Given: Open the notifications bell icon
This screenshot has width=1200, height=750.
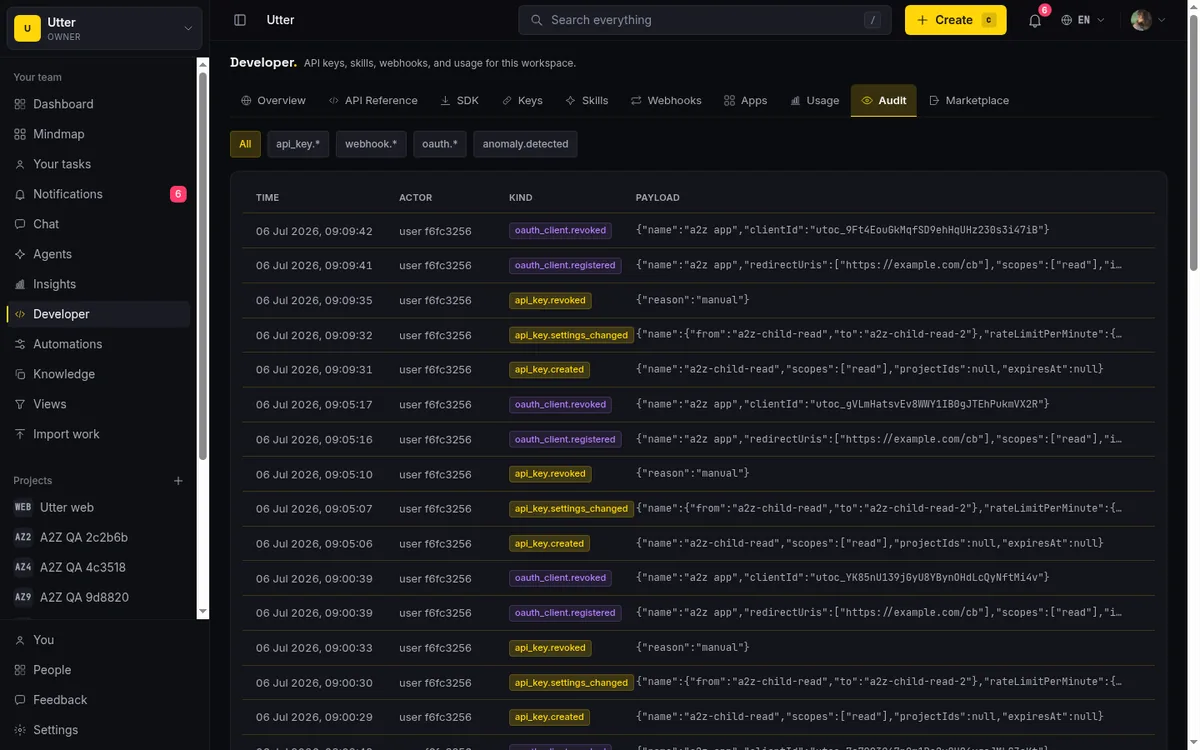Looking at the screenshot, I should (x=1035, y=20).
